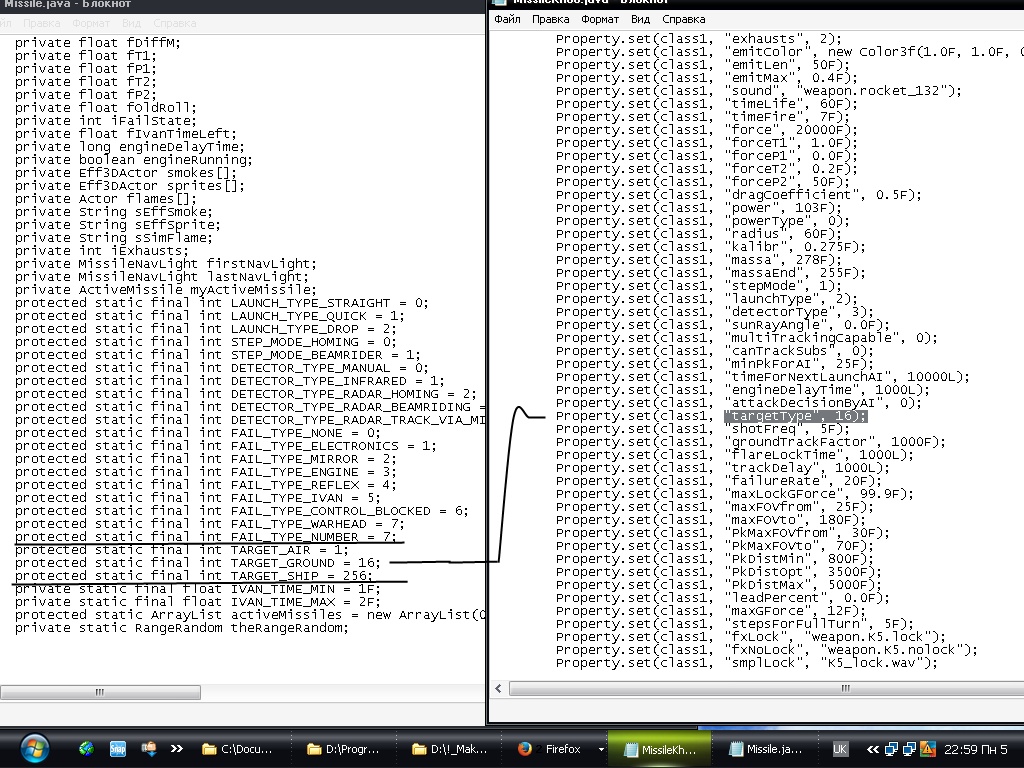Click the "detectorType", 3 property line
1024x768 pixels.
tap(714, 312)
